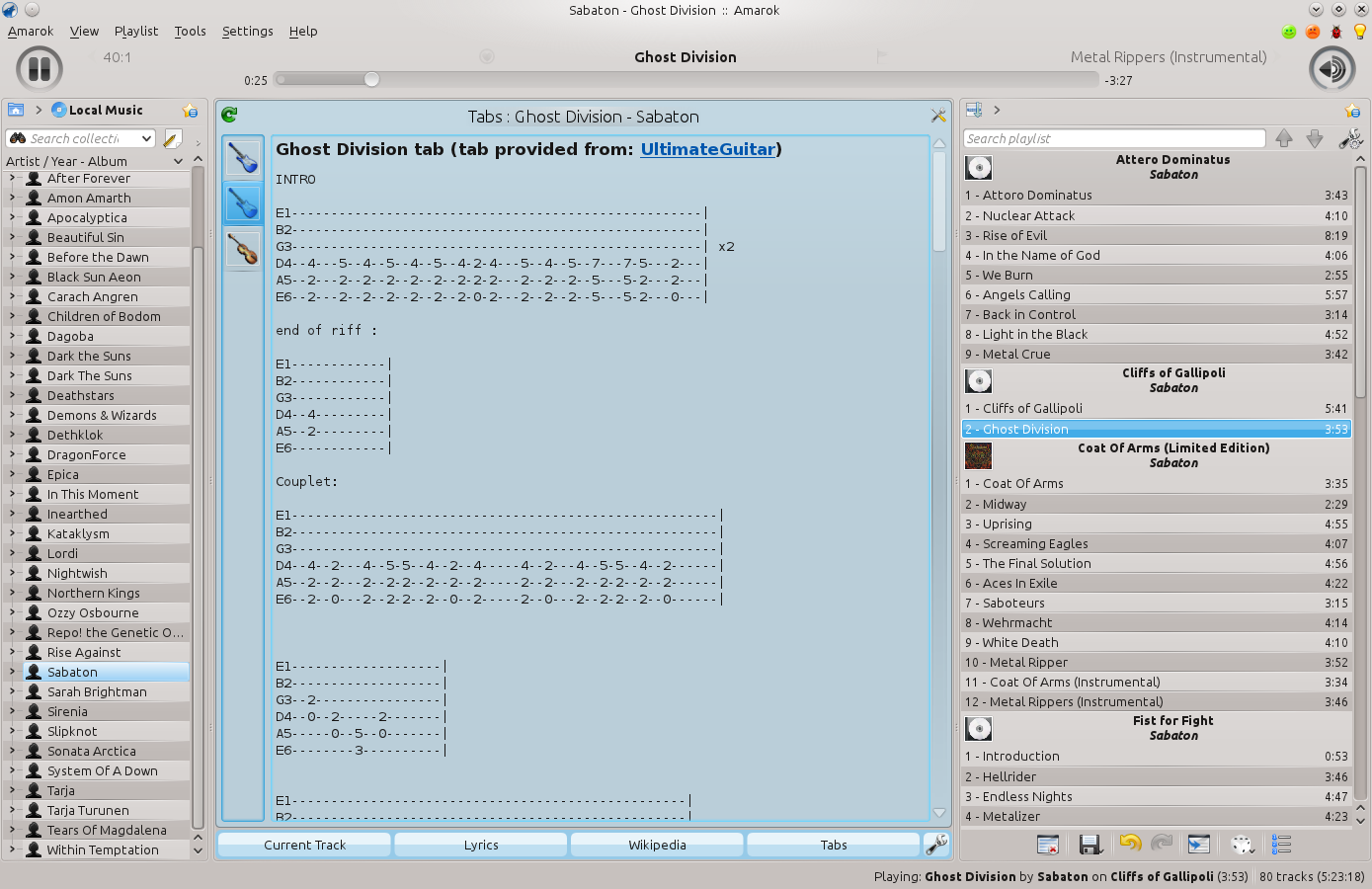The height and width of the screenshot is (889, 1372).
Task: Open the Playlist menu
Action: (136, 31)
